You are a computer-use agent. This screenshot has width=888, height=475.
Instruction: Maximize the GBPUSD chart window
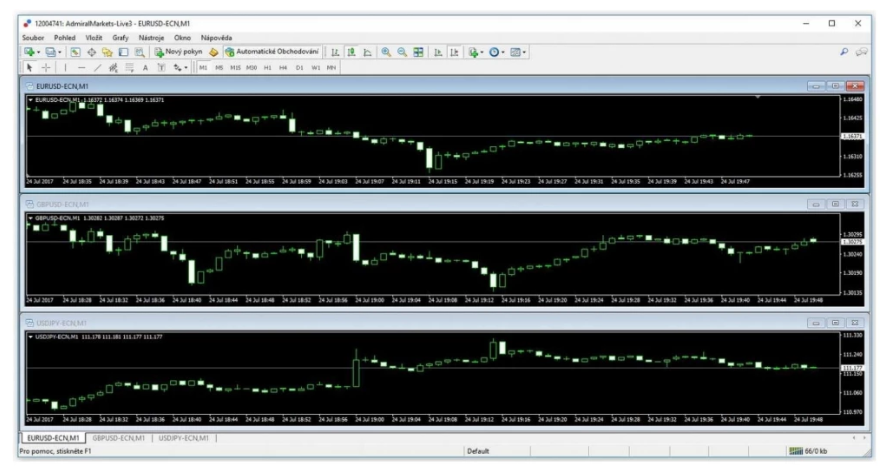[835, 204]
